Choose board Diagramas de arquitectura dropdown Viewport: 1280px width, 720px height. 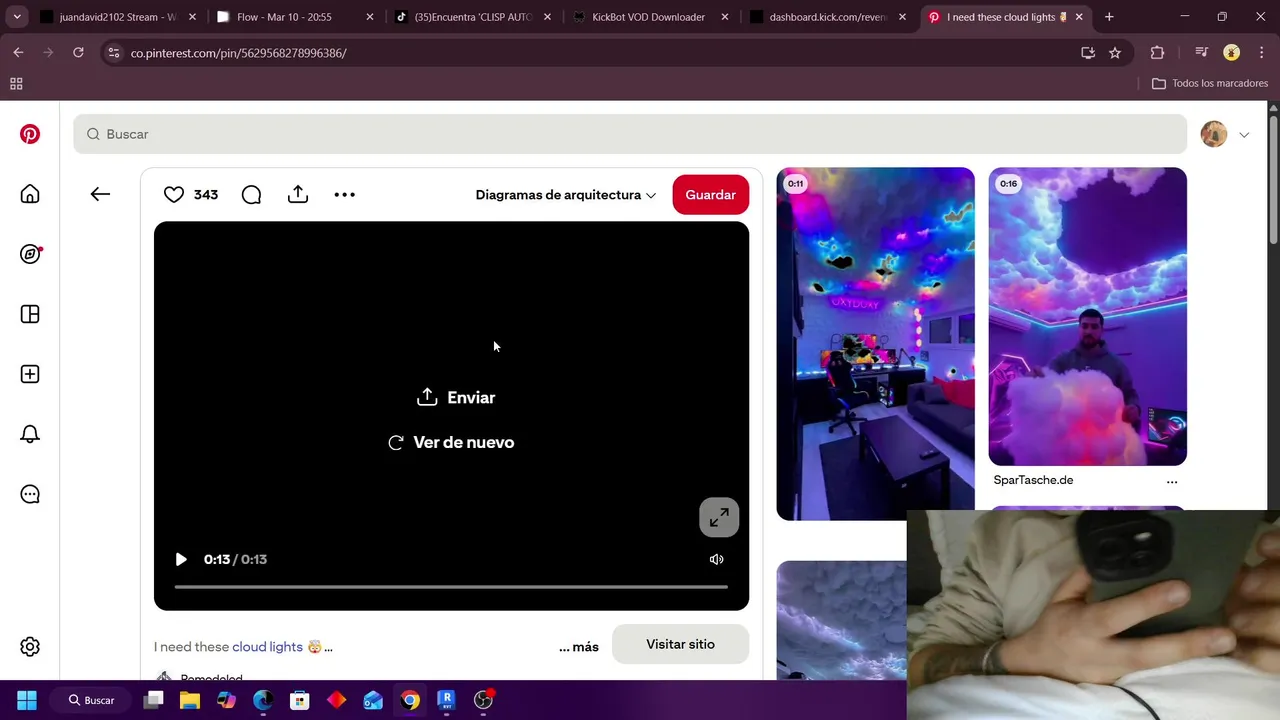566,195
